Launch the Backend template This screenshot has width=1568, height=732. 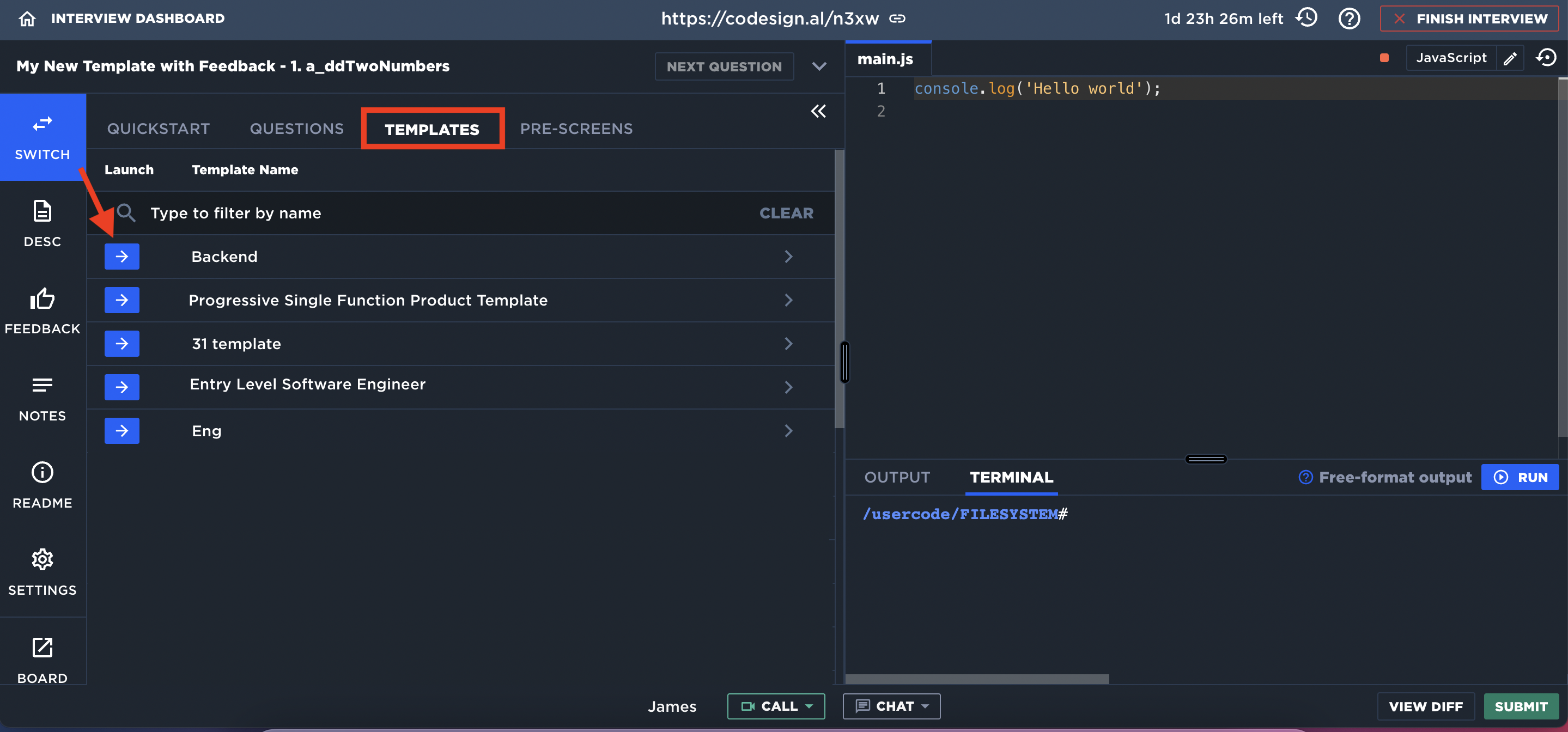[121, 256]
